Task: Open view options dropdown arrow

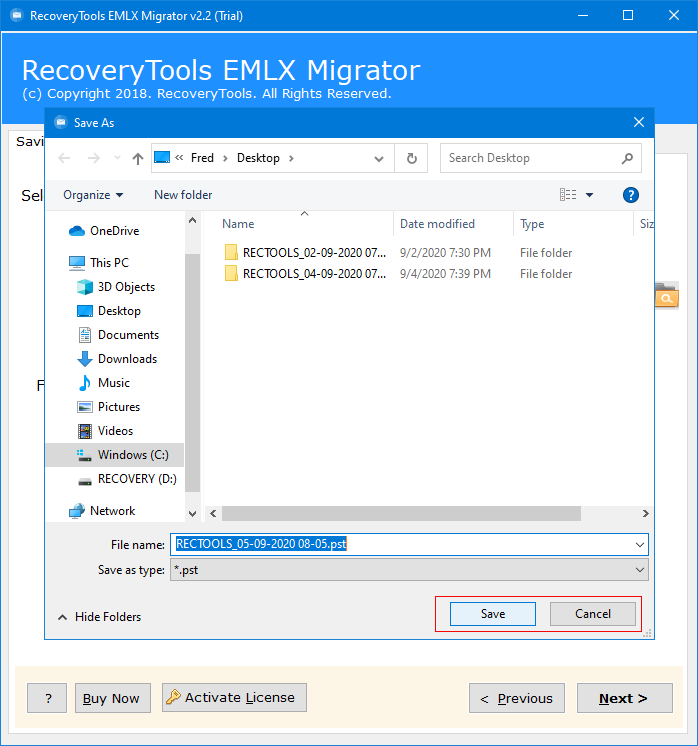Action: tap(590, 195)
